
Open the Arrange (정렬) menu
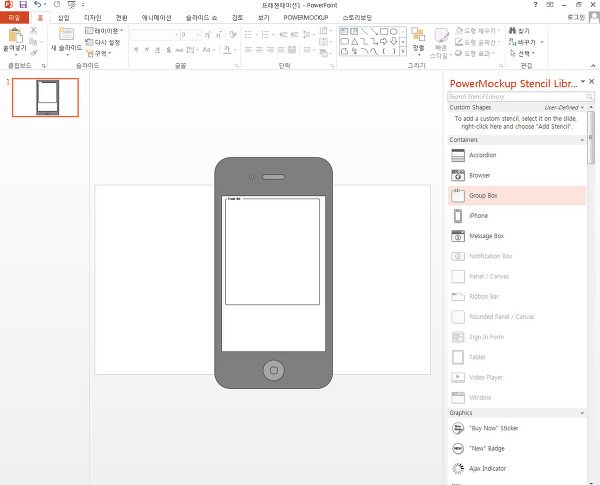pyautogui.click(x=418, y=40)
